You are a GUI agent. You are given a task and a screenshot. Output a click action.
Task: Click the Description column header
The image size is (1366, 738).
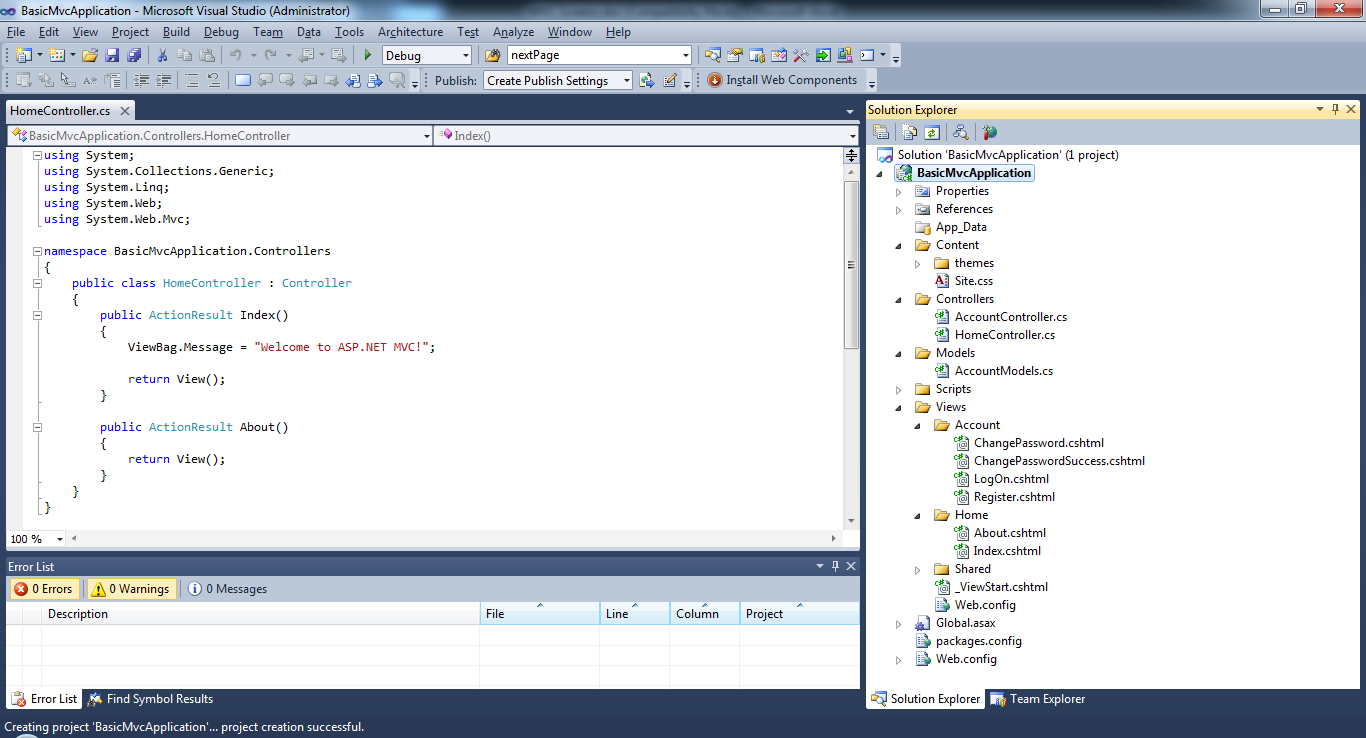coord(260,614)
